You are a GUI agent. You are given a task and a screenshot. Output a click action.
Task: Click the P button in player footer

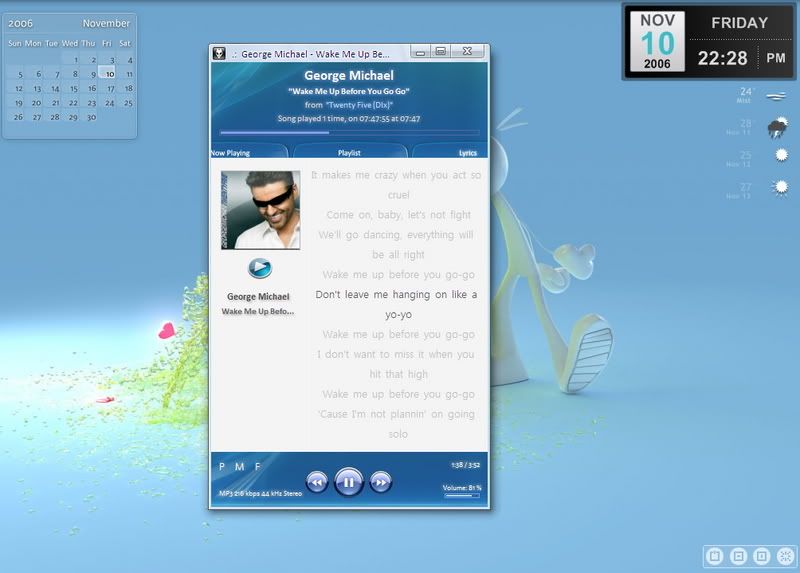[222, 466]
